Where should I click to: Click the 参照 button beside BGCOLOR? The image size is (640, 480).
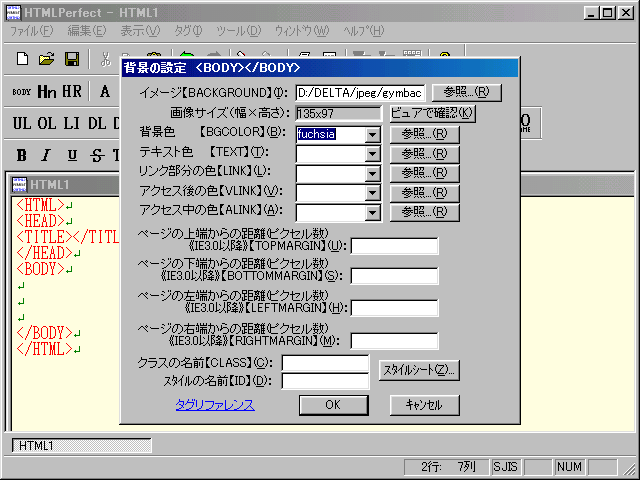417,134
